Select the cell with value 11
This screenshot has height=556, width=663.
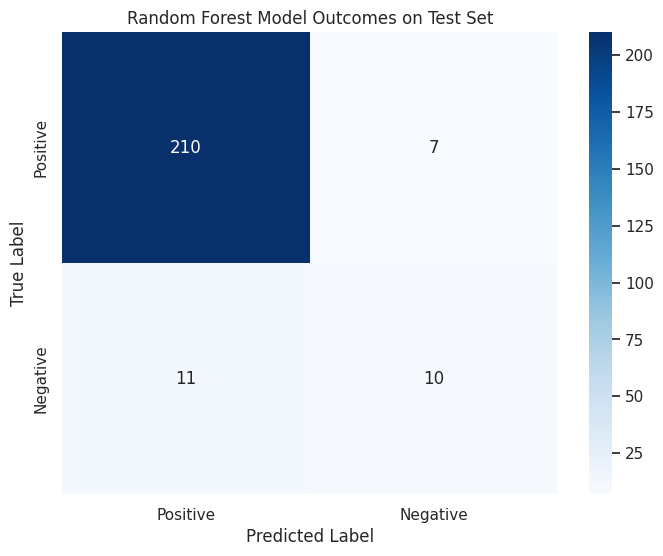tap(185, 378)
